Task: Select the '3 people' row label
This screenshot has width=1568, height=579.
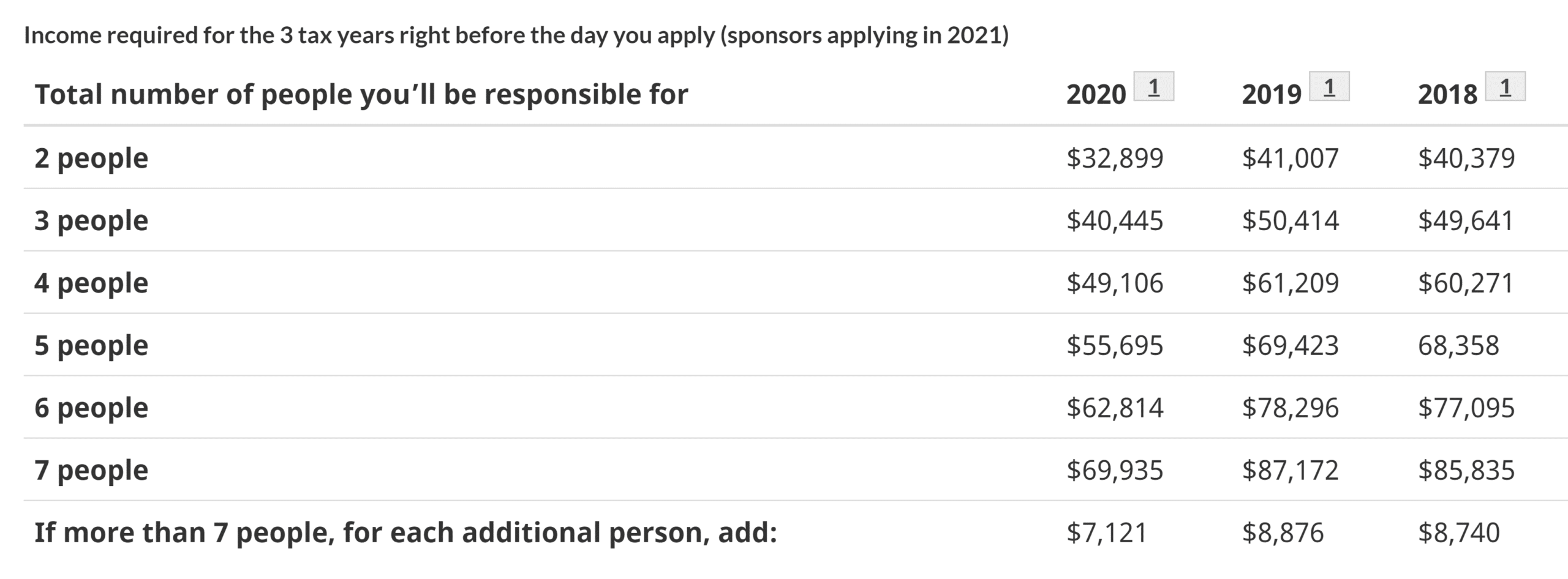Action: point(91,220)
